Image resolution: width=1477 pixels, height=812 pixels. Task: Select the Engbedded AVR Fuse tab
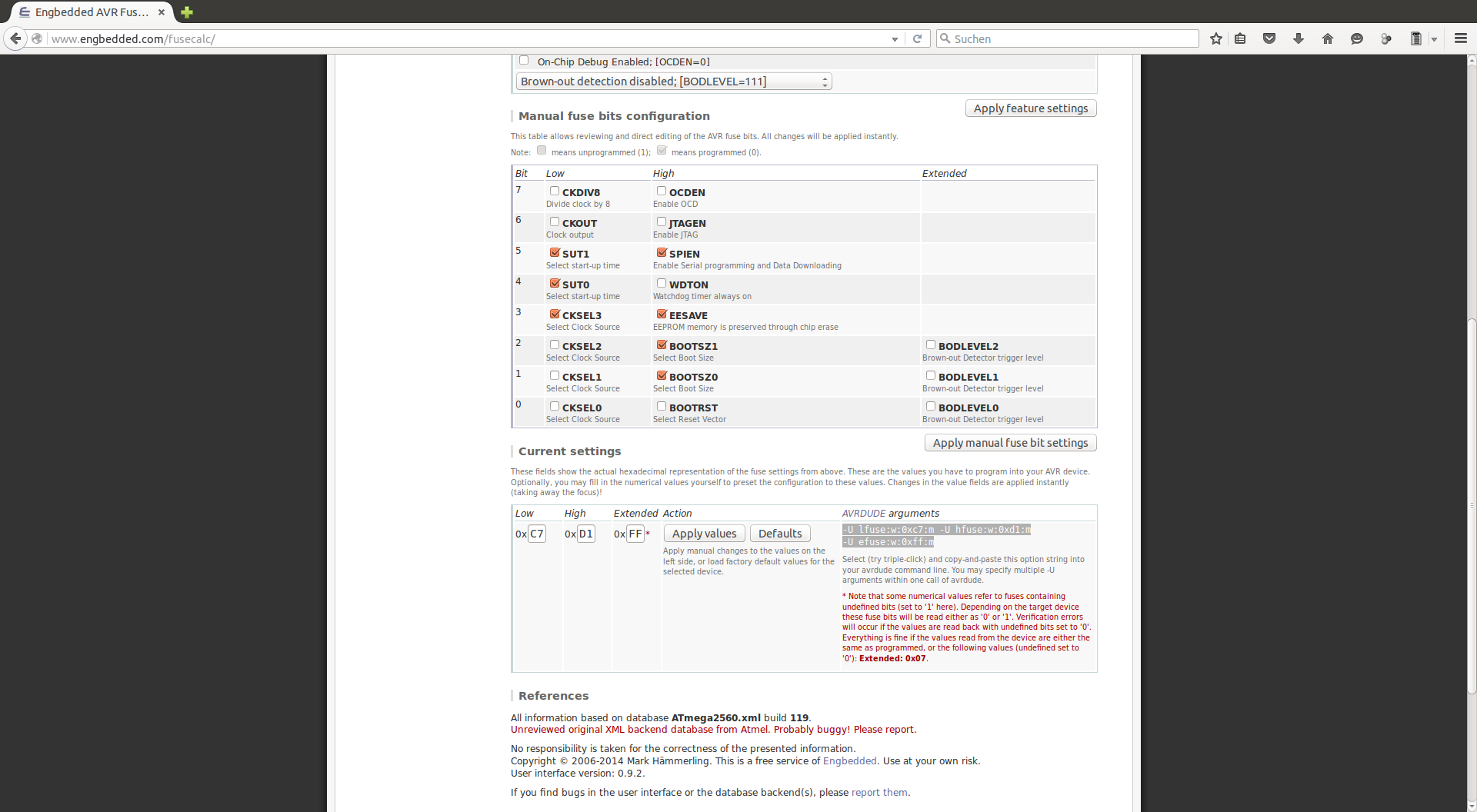(x=91, y=12)
